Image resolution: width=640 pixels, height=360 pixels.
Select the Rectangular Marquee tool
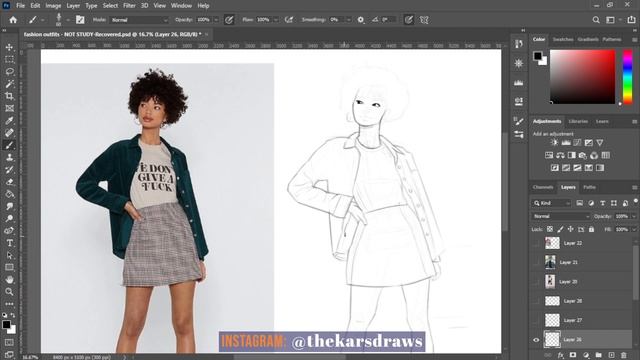9,60
